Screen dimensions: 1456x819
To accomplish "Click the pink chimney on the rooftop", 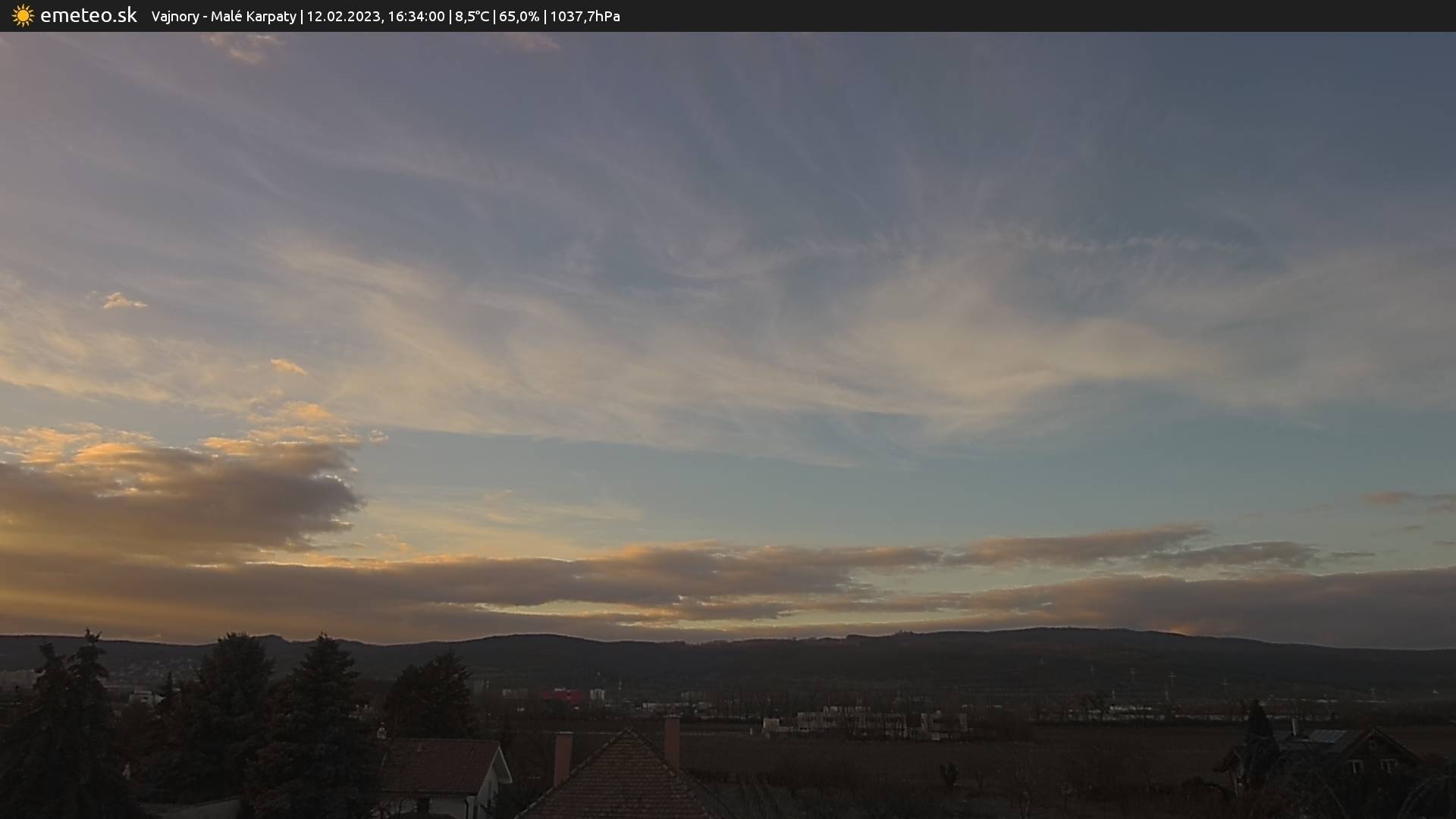I will (x=563, y=757).
